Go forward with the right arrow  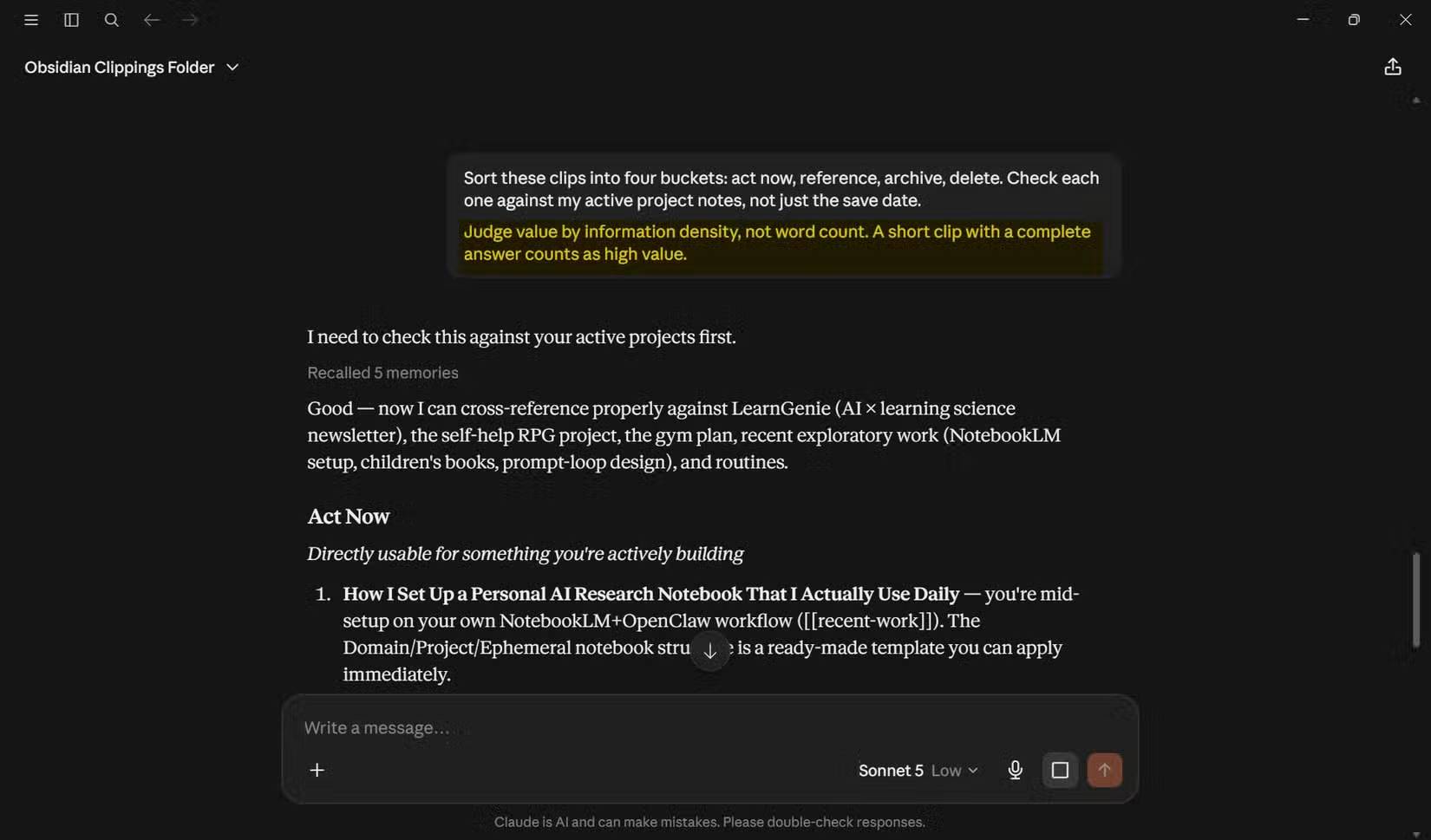coord(191,20)
